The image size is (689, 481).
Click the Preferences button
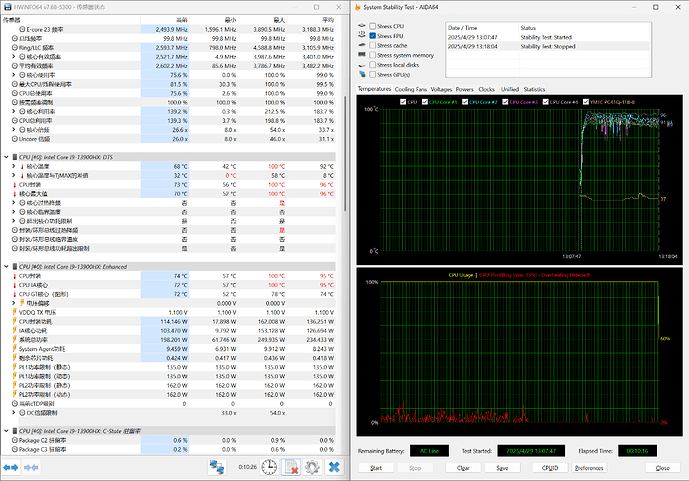[x=589, y=467]
